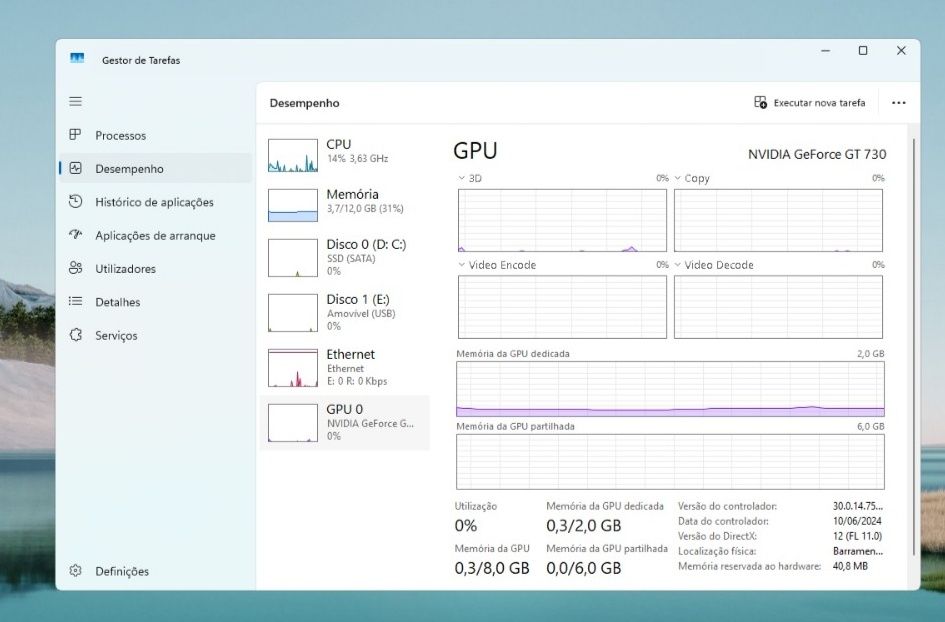The width and height of the screenshot is (945, 622).
Task: Click the large GPU heading
Action: tap(476, 151)
